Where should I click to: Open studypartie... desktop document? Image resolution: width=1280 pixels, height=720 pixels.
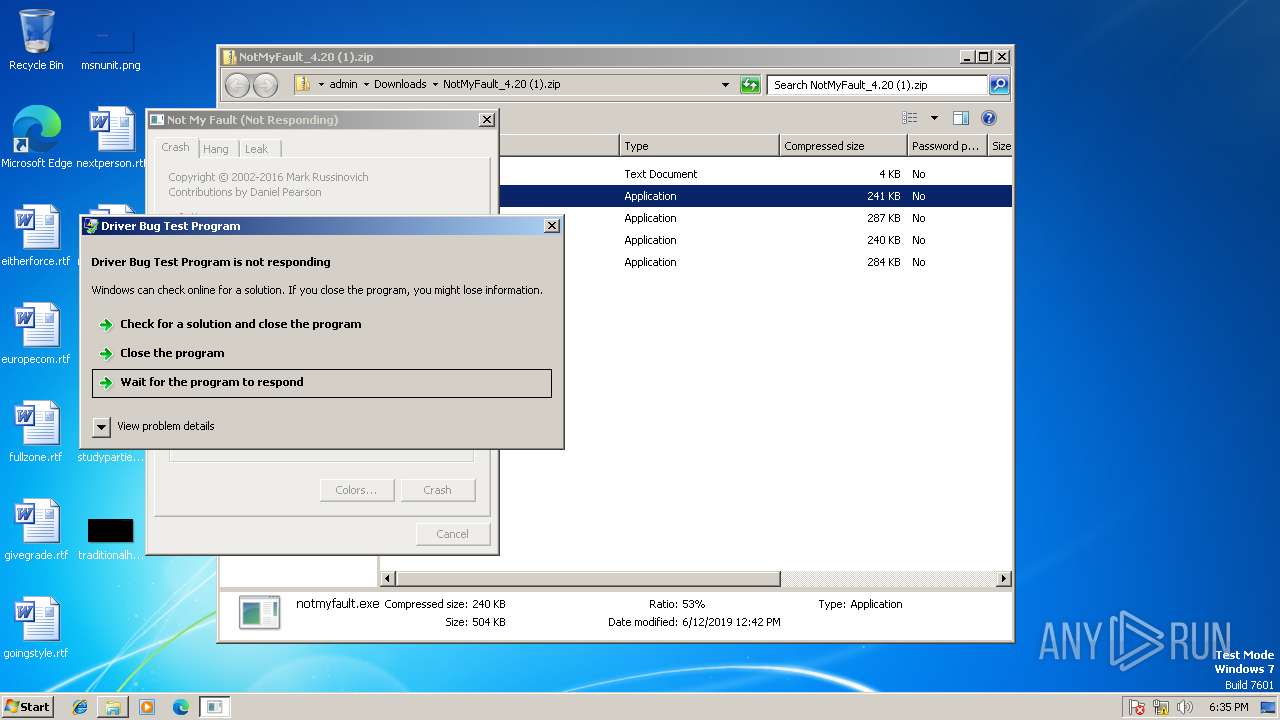[x=111, y=432]
